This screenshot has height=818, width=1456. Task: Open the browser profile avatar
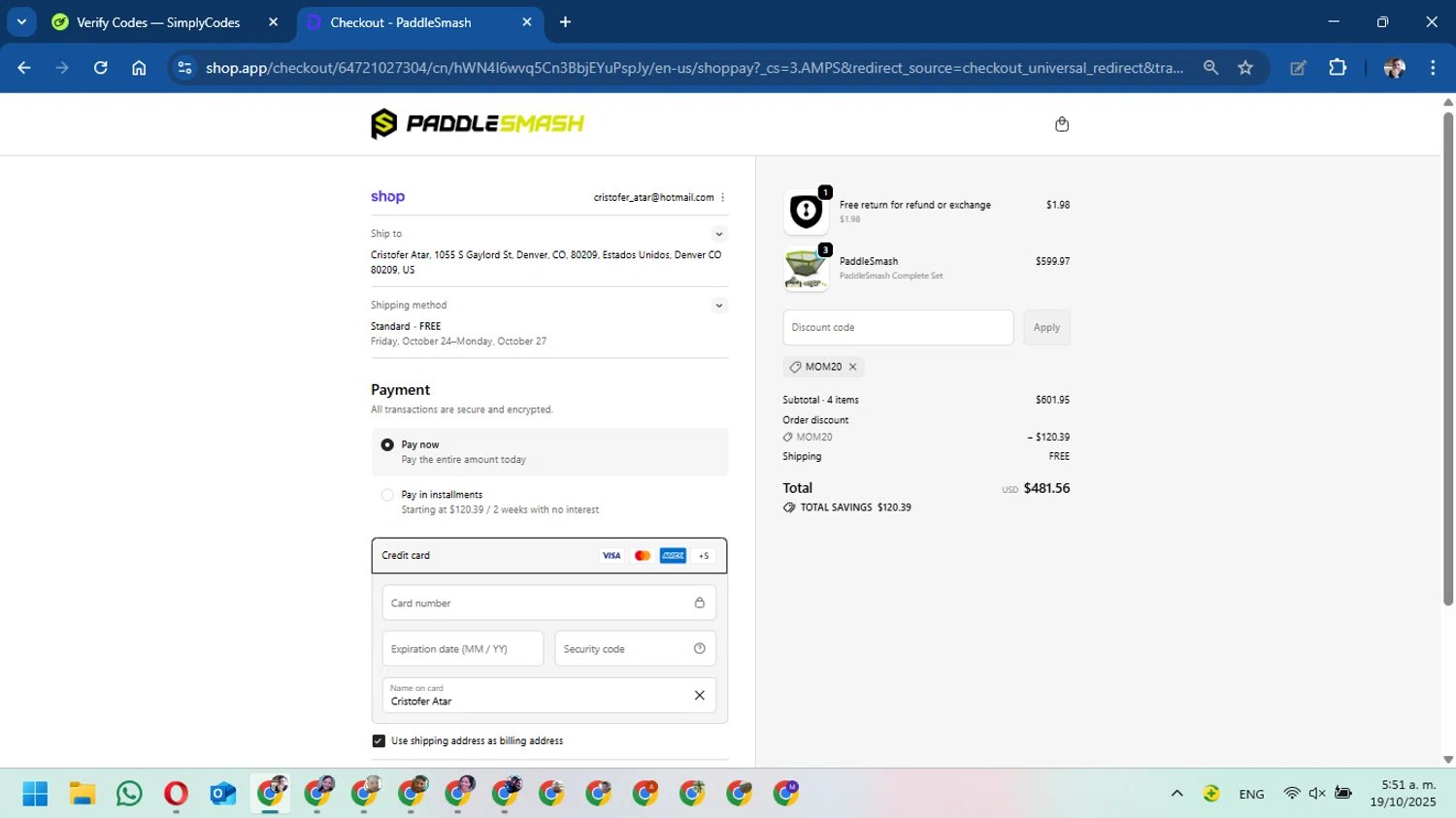coord(1395,68)
